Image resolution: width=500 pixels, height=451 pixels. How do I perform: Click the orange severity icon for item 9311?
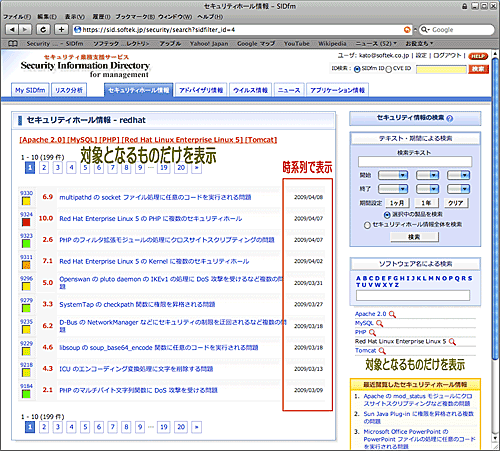pos(26,265)
